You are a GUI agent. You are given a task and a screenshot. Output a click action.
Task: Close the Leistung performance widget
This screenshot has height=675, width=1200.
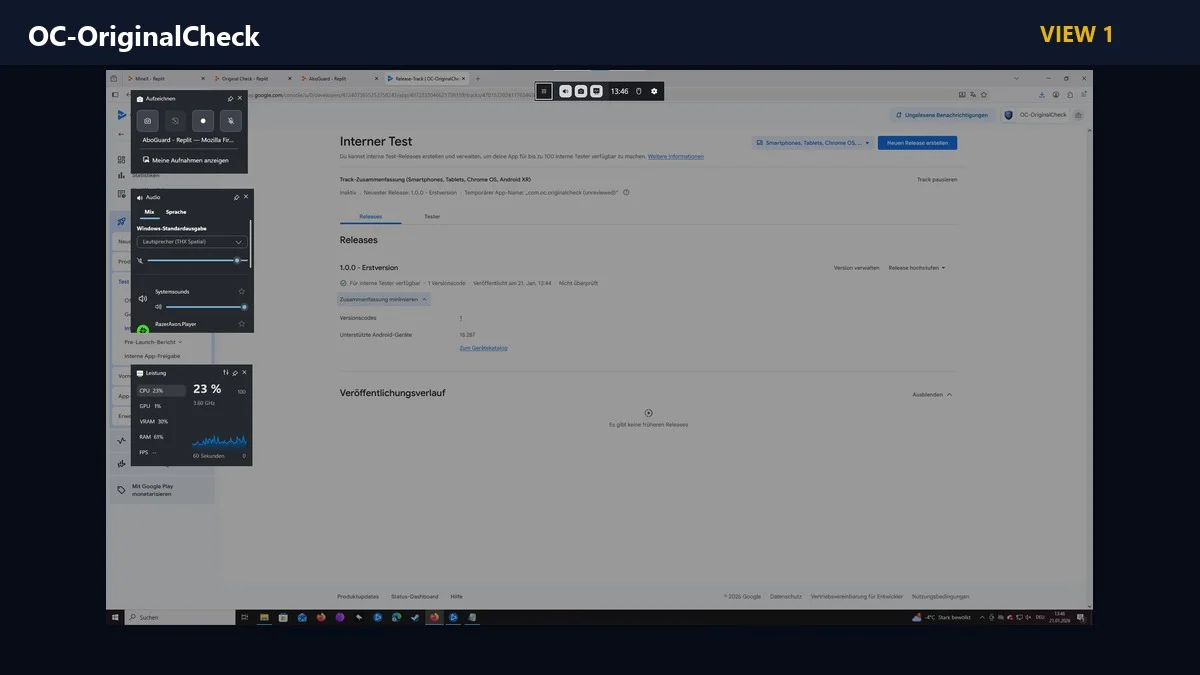pyautogui.click(x=244, y=372)
